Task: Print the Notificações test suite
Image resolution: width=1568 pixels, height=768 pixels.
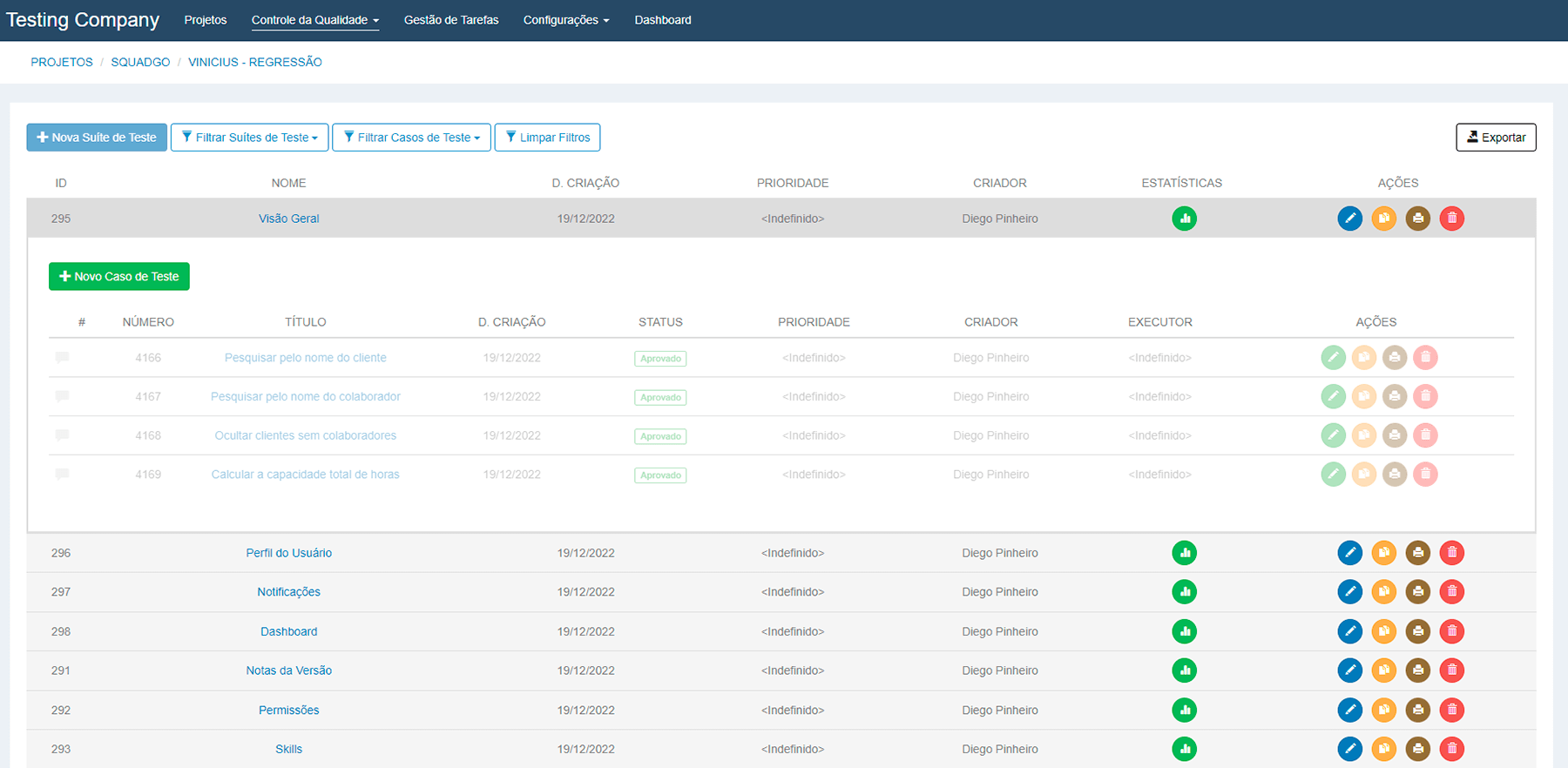Action: (1417, 592)
